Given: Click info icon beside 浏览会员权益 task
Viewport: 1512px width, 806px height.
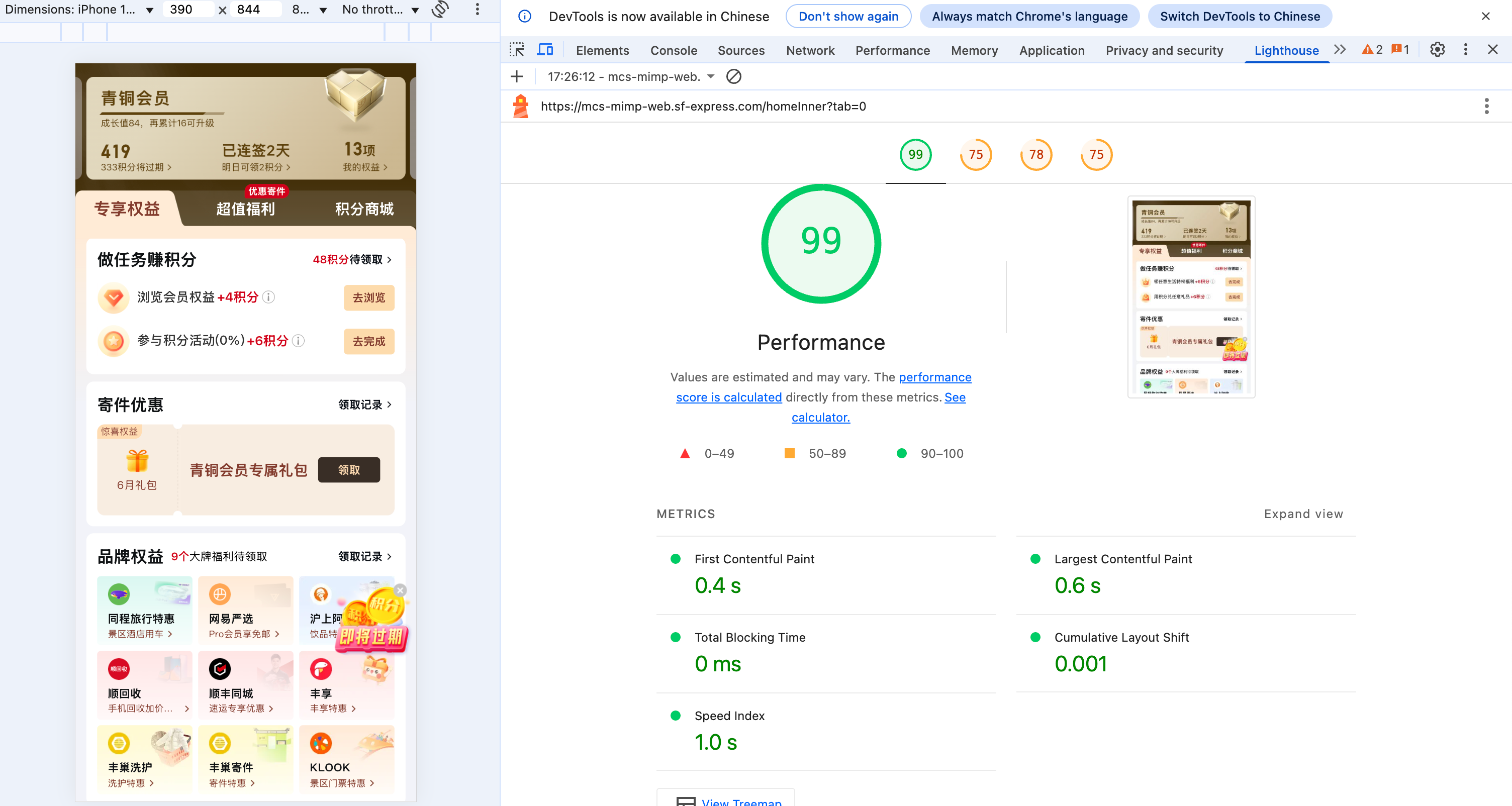Looking at the screenshot, I should pyautogui.click(x=269, y=297).
